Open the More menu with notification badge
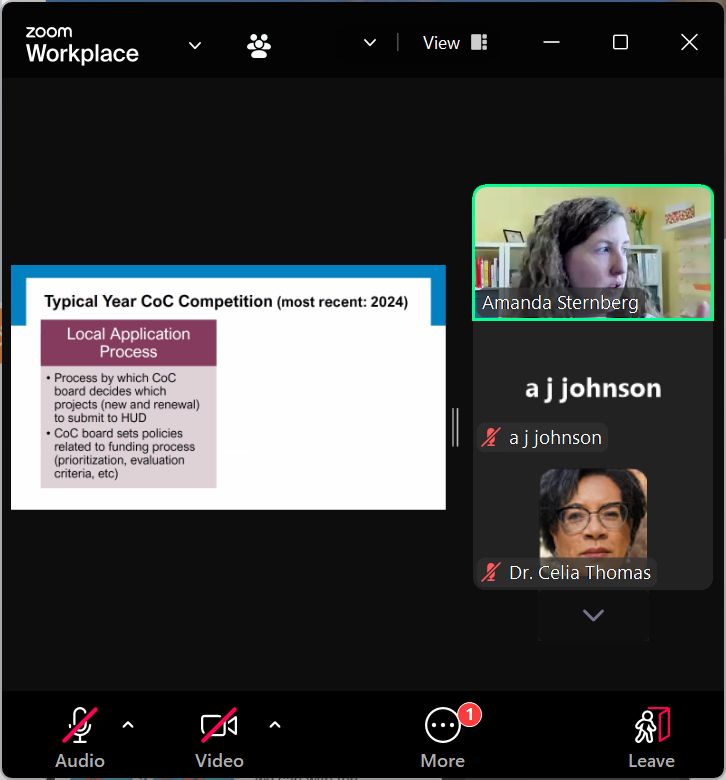This screenshot has width=726, height=780. pos(443,738)
